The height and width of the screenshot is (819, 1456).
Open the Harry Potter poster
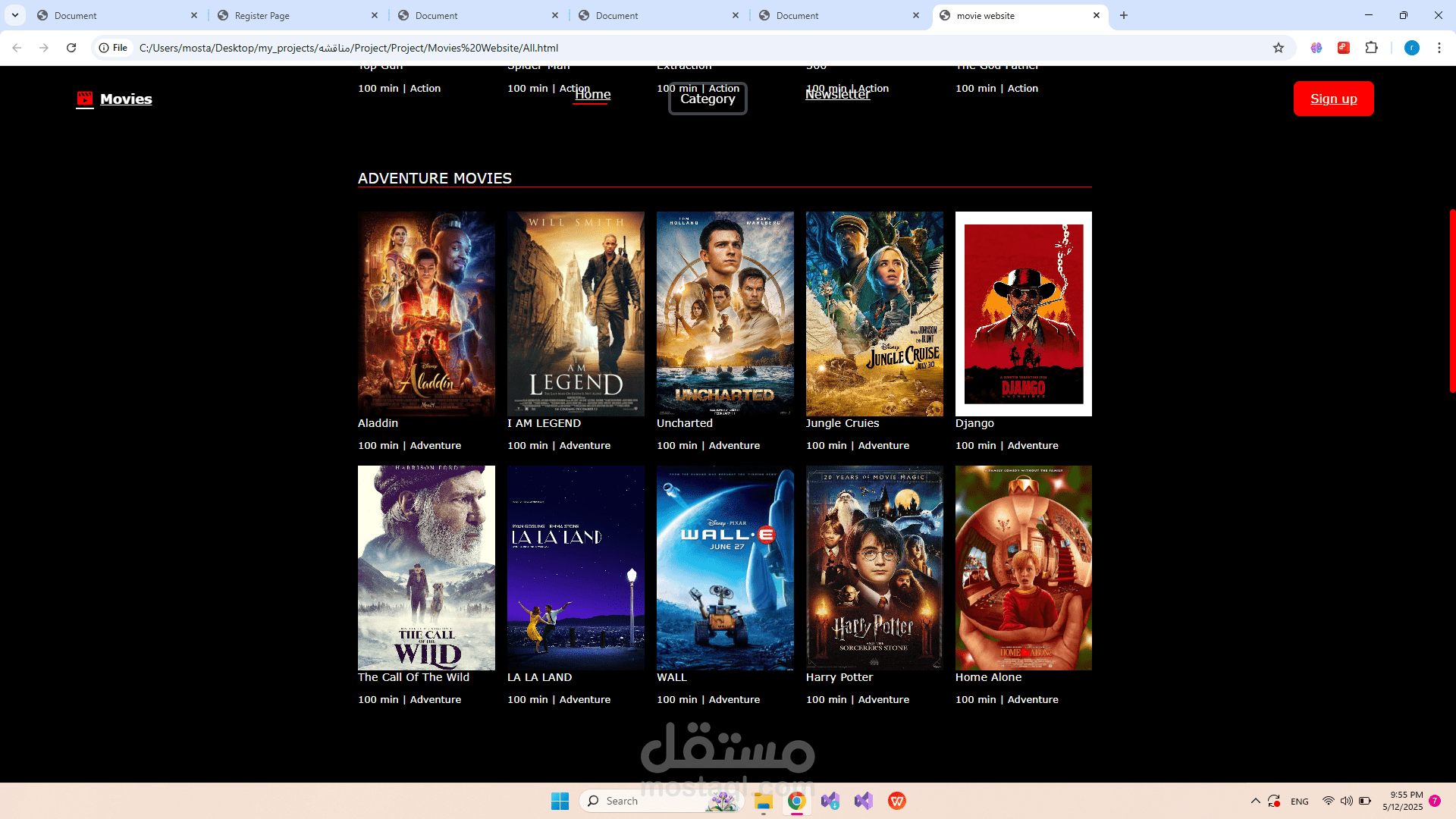[874, 568]
